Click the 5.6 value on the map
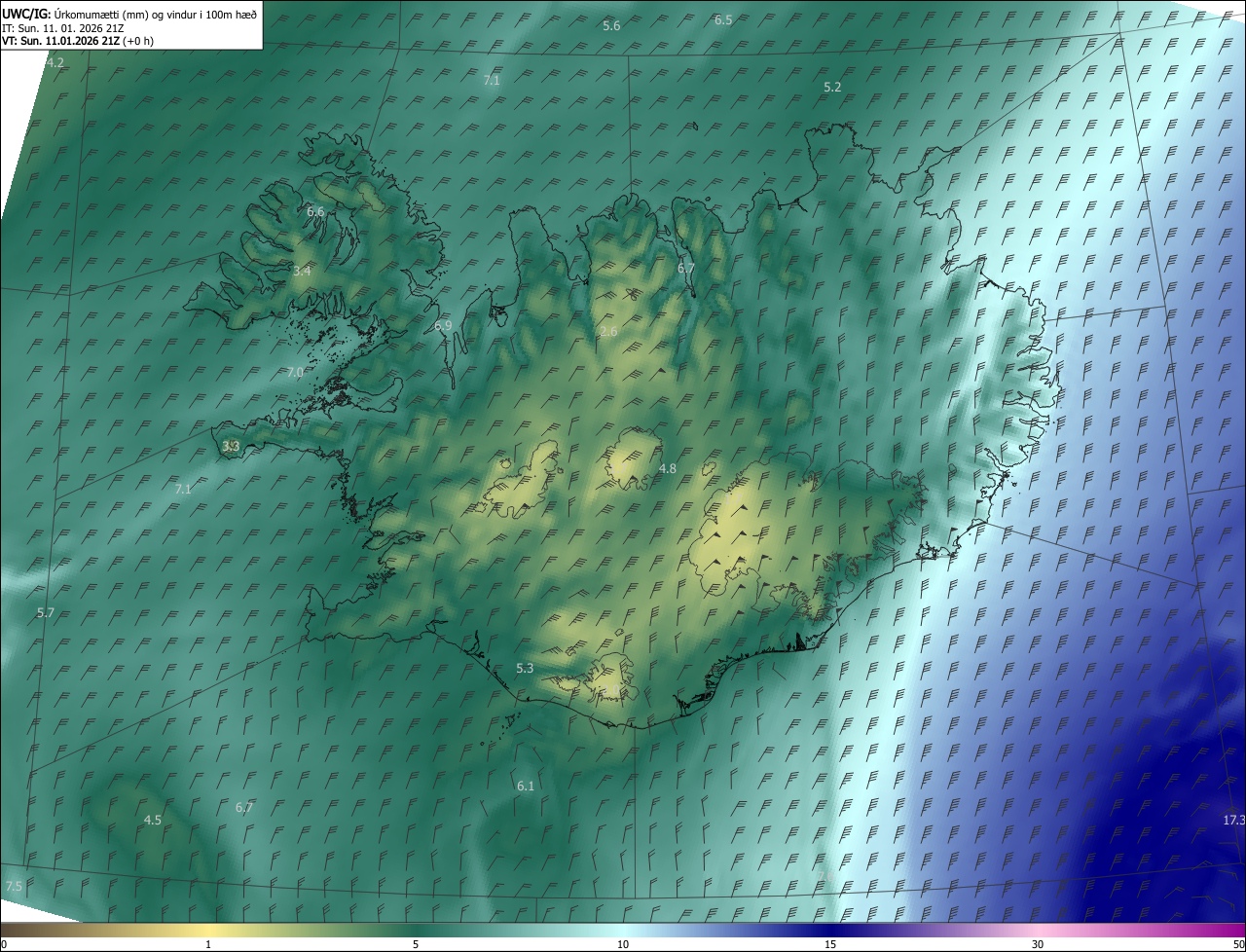The image size is (1246, 952). [611, 26]
